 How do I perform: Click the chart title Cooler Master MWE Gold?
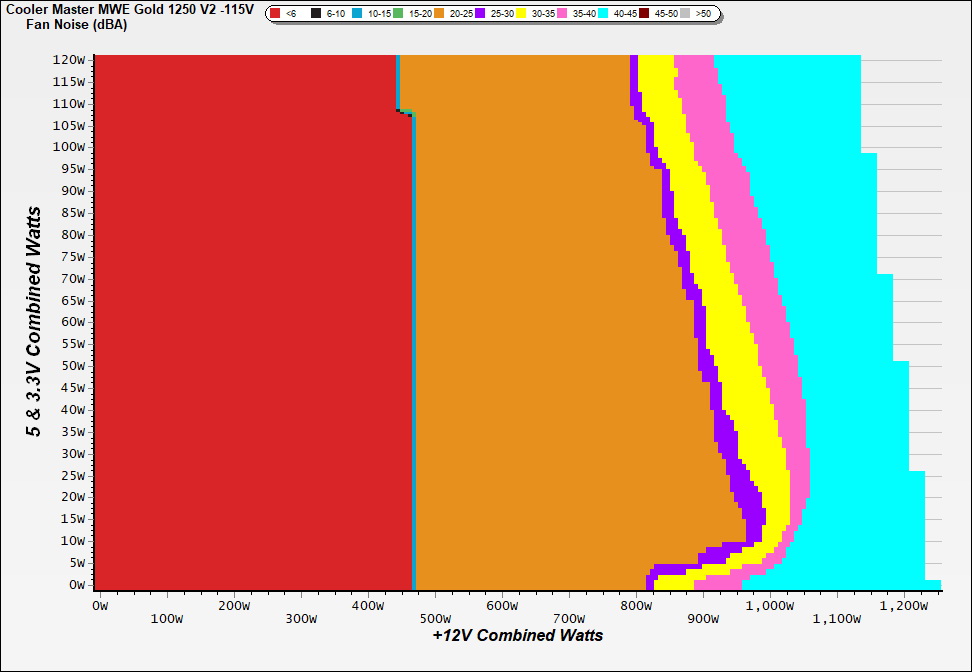pyautogui.click(x=129, y=9)
